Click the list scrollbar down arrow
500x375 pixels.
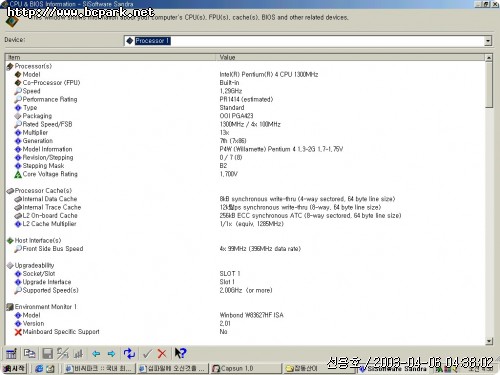pos(489,341)
